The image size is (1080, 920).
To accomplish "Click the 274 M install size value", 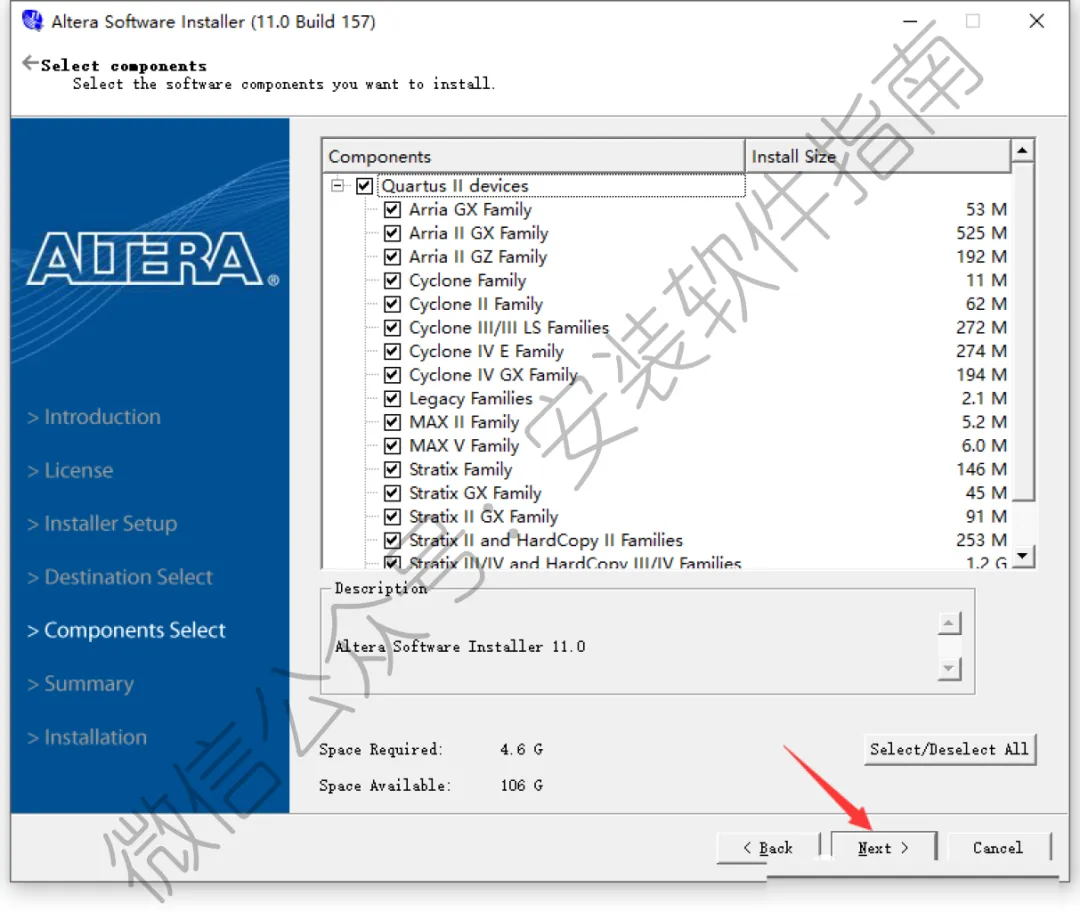I will coord(982,351).
